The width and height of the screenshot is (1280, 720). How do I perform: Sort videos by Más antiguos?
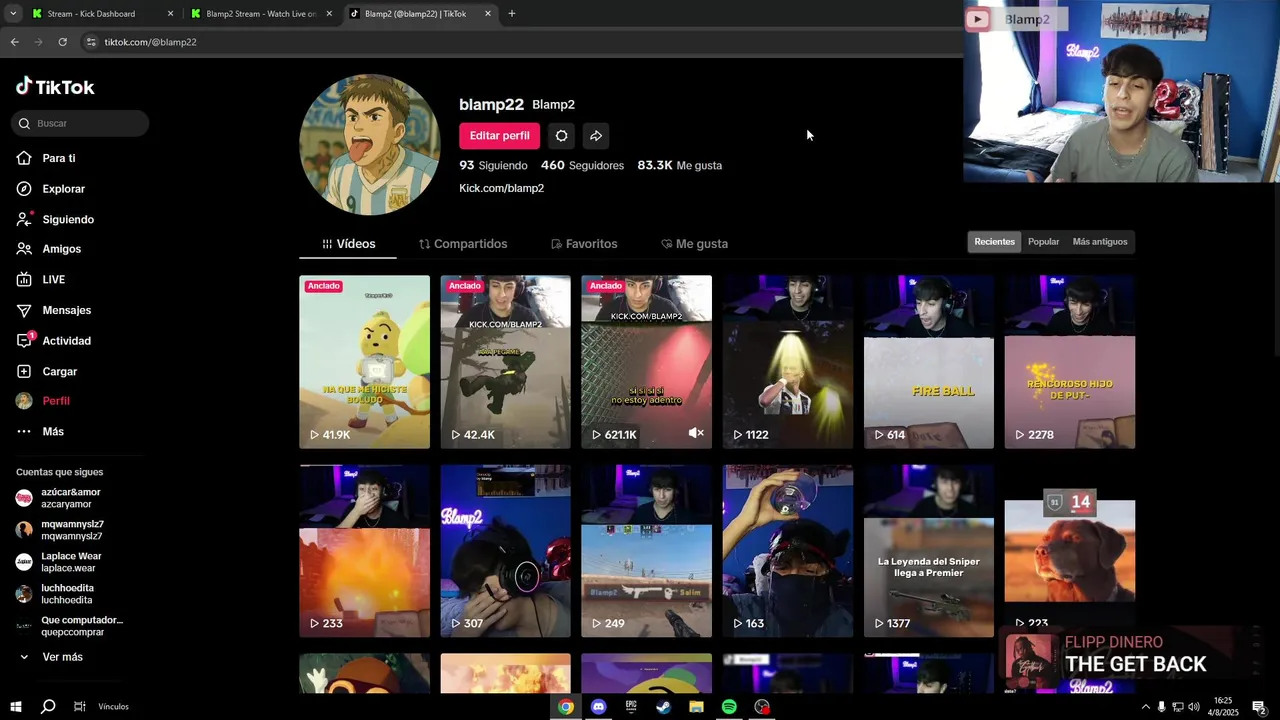1100,242
